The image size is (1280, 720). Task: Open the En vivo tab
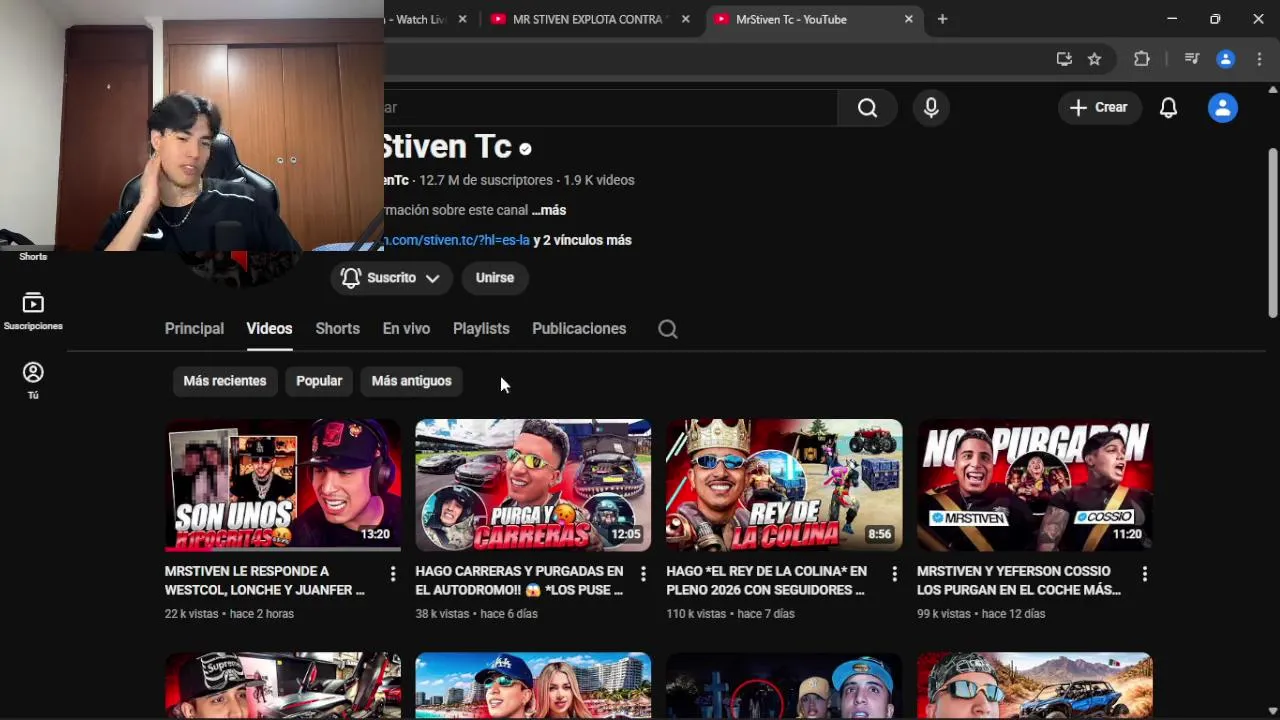tap(406, 329)
